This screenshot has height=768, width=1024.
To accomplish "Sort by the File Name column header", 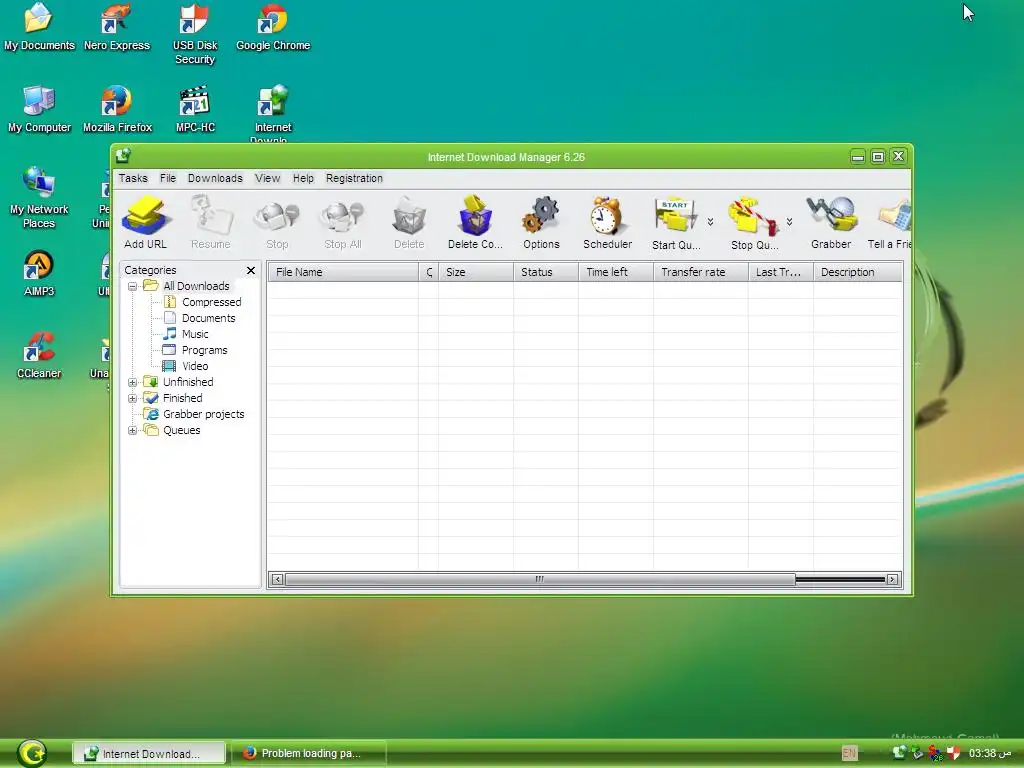I will click(344, 272).
